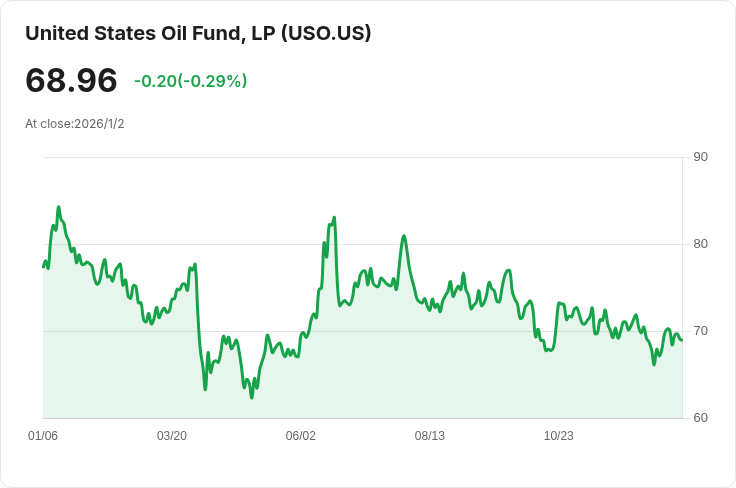Click the 68.96 closing price

(x=71, y=81)
